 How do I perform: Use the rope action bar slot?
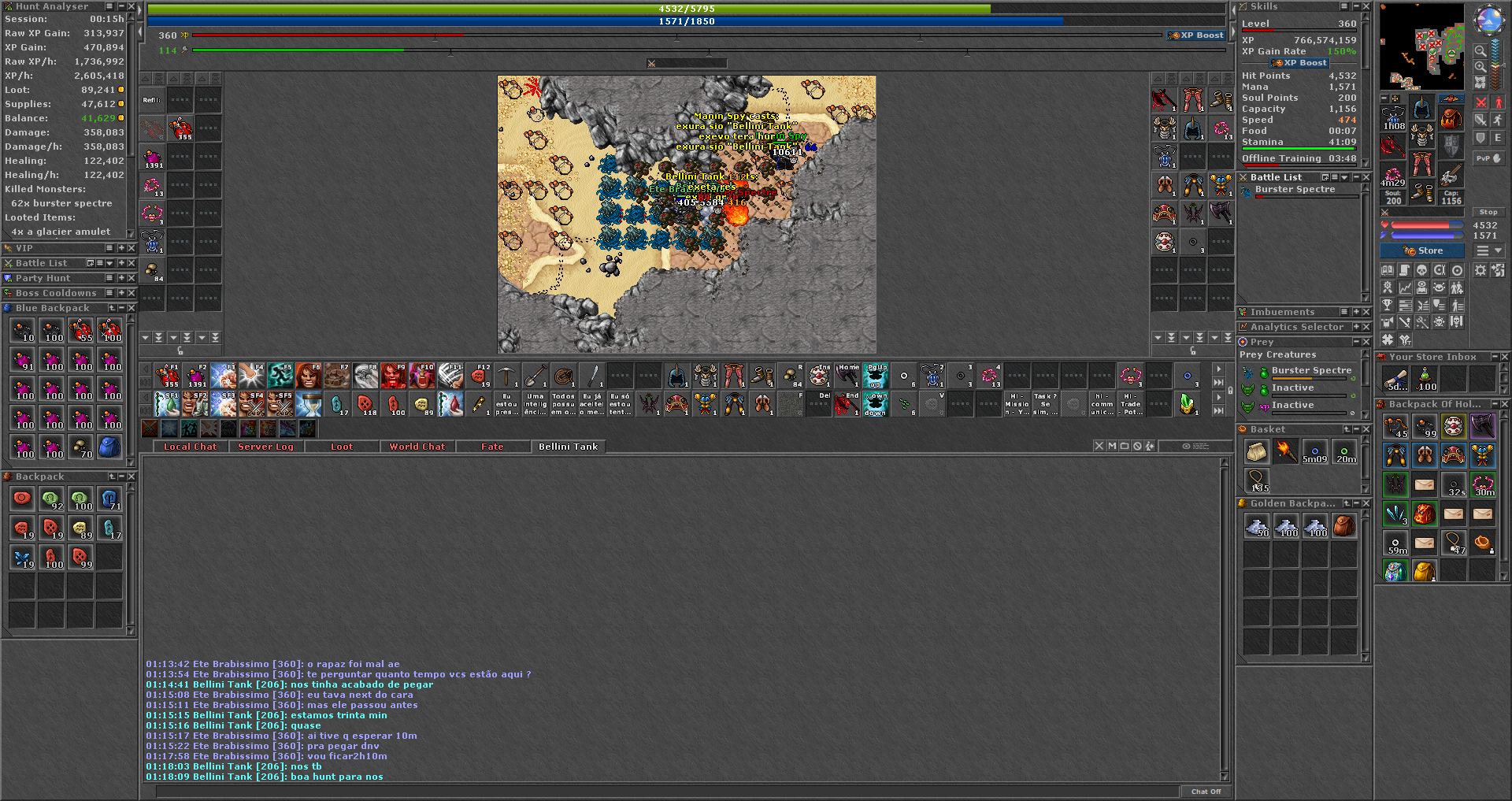(564, 376)
